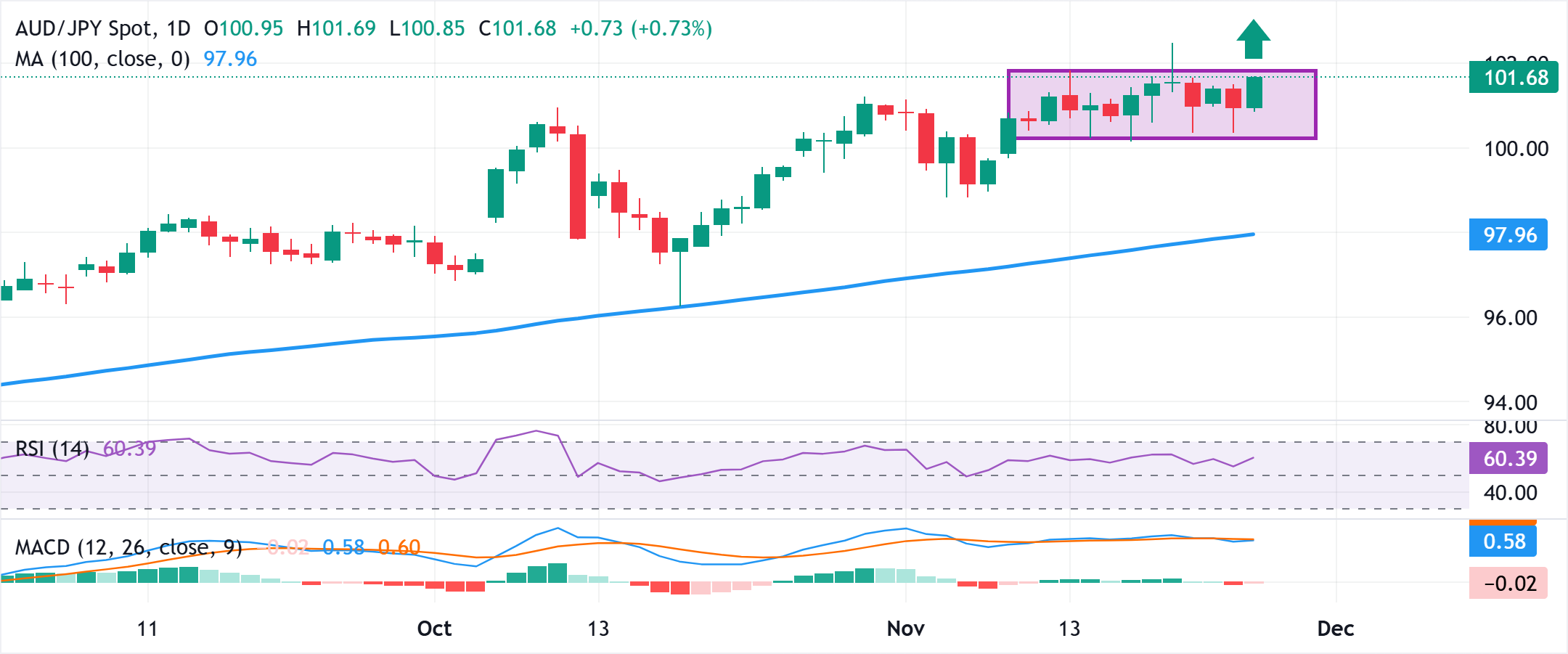Click the Nov label on the time axis

click(905, 629)
